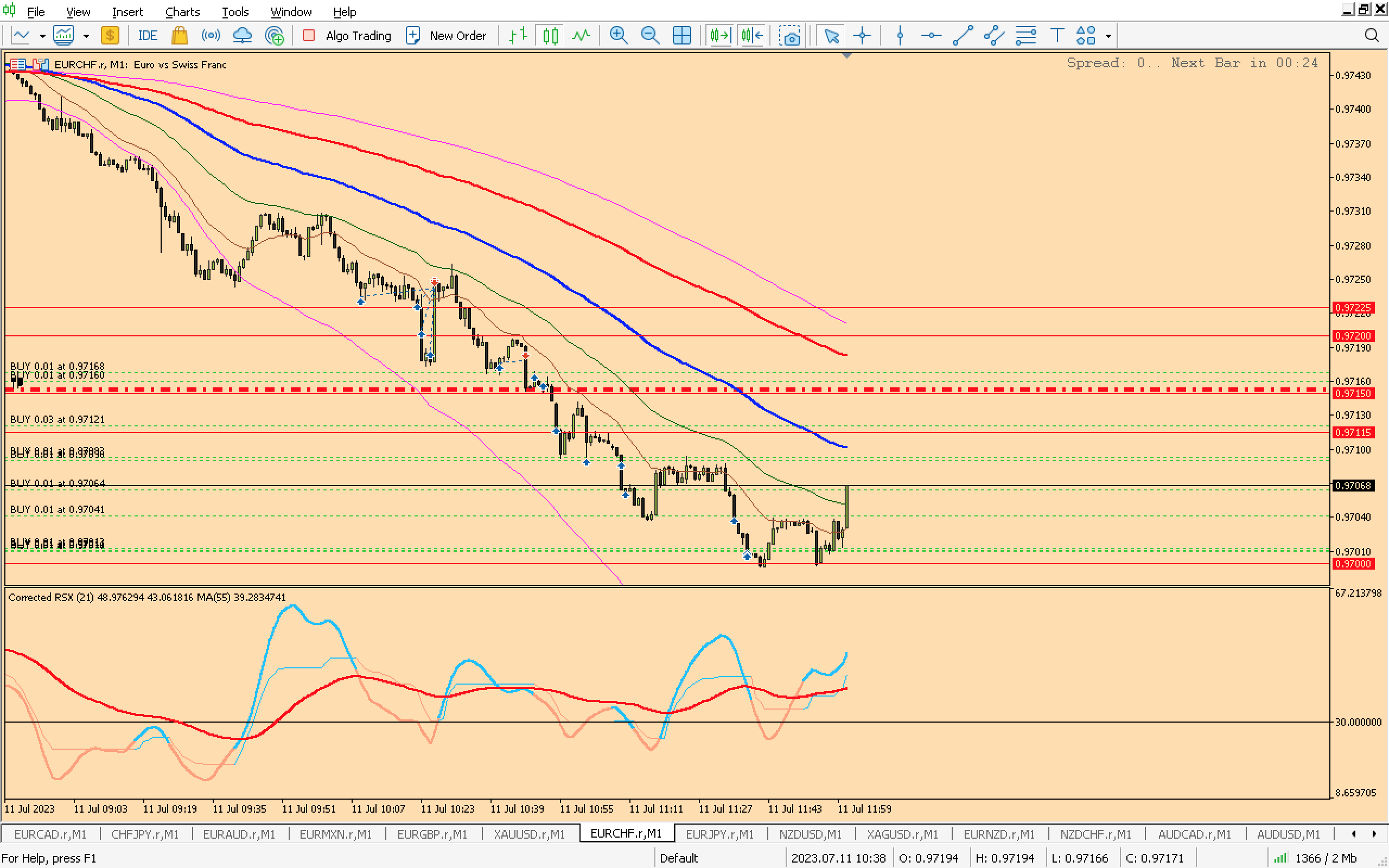Image resolution: width=1389 pixels, height=868 pixels.
Task: Expand the chart type dropdown arrow
Action: click(x=42, y=36)
